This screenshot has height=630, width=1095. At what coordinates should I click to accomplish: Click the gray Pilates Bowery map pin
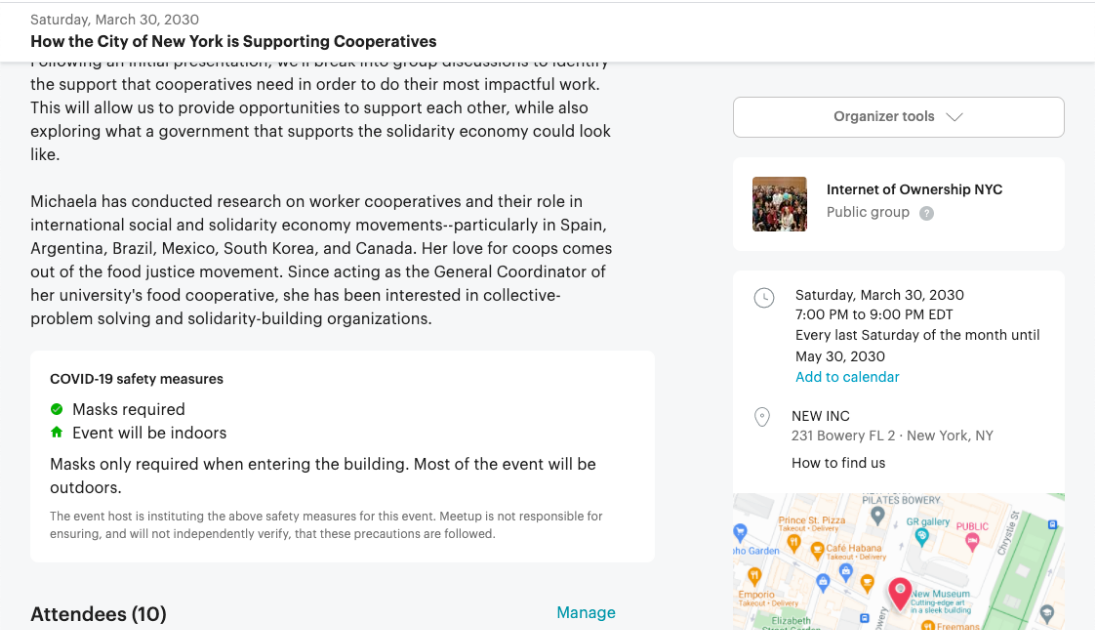point(877,517)
